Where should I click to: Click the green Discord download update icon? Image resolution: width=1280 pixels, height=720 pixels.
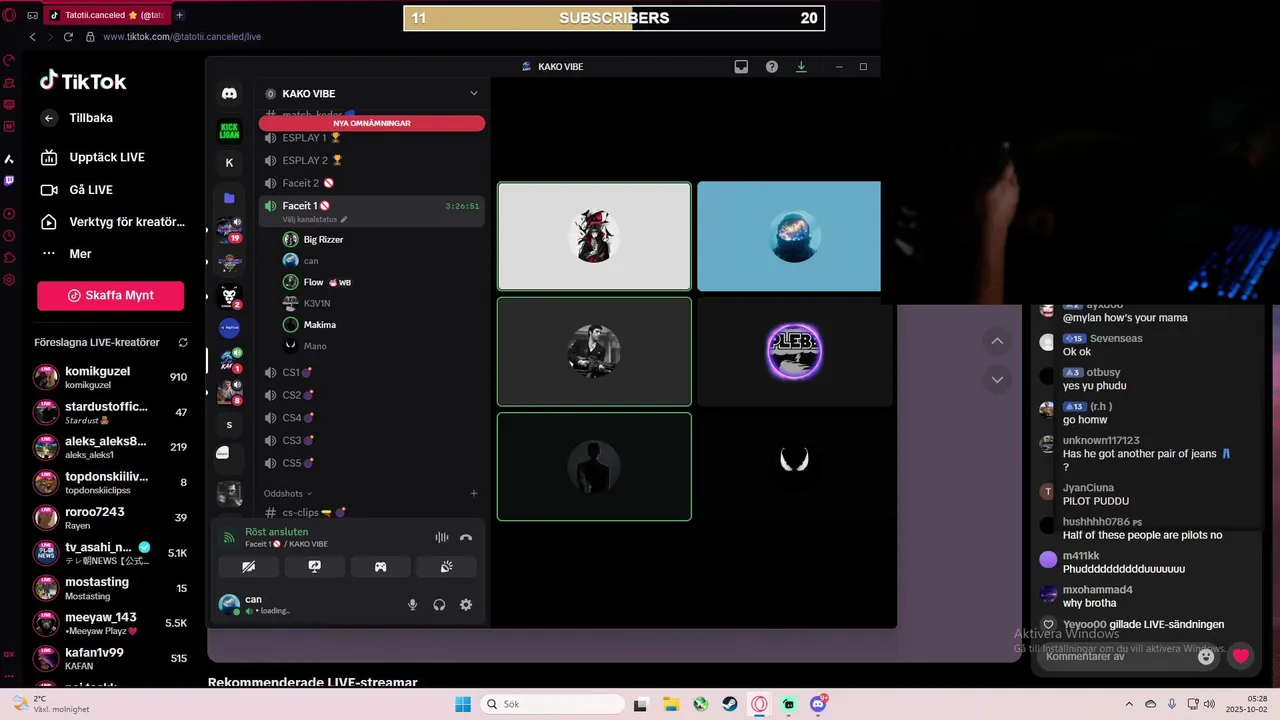(x=801, y=67)
